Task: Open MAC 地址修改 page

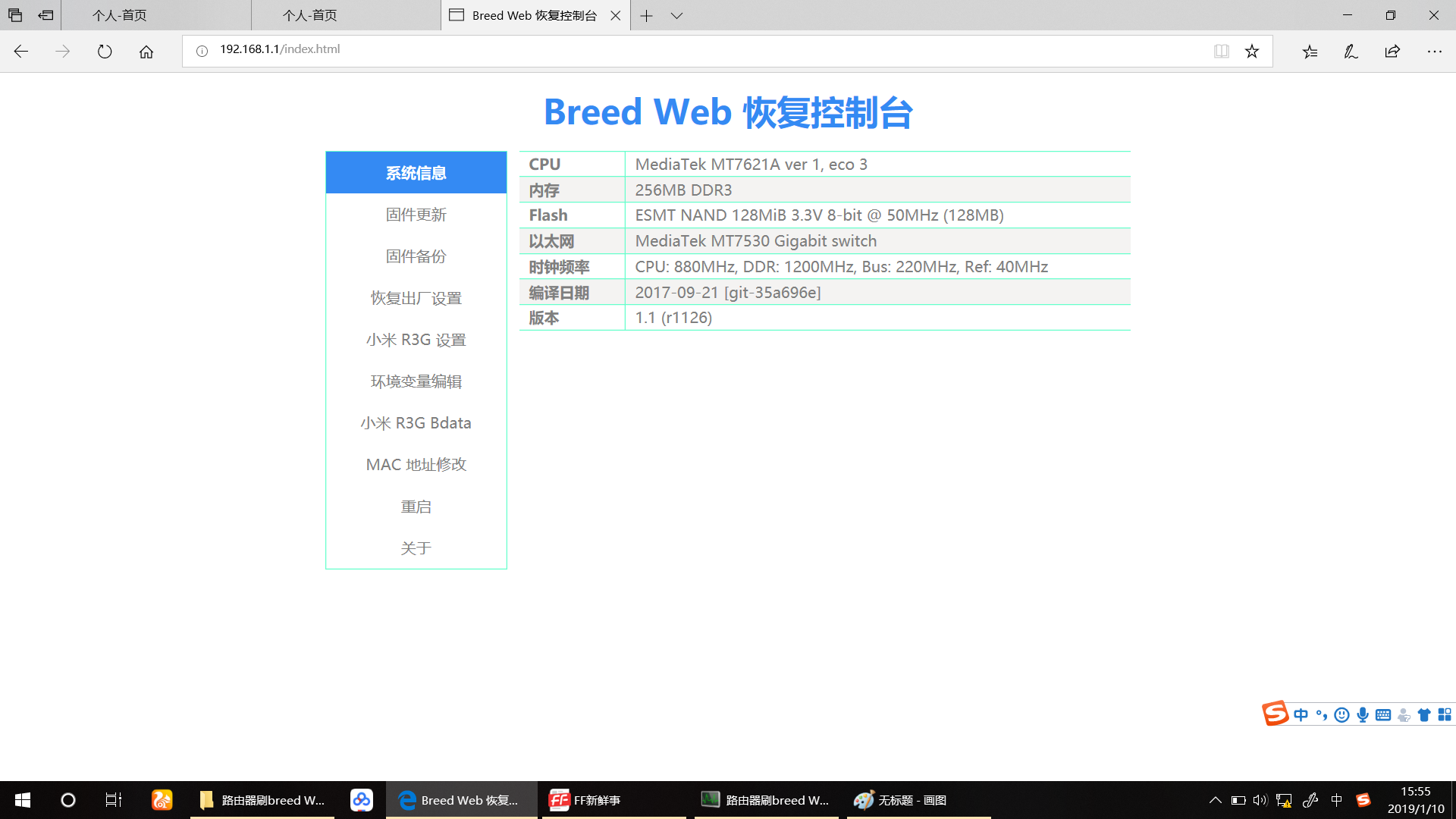Action: click(x=416, y=464)
